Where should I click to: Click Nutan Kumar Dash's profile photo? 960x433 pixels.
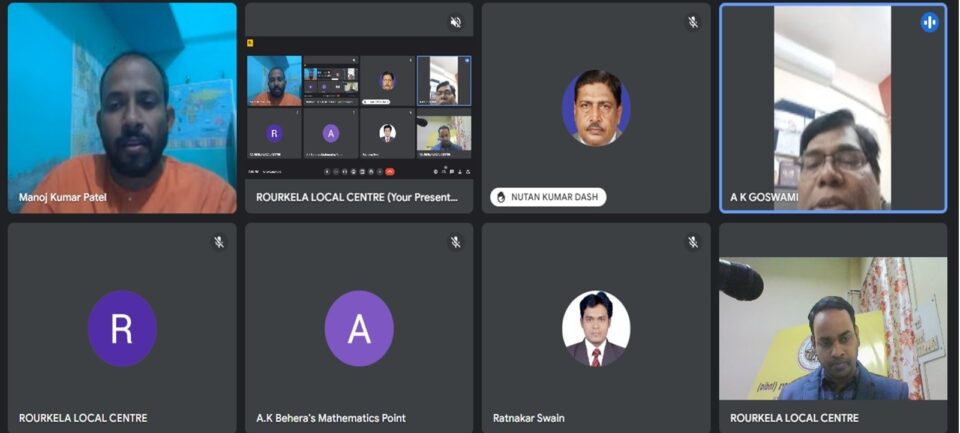point(596,108)
